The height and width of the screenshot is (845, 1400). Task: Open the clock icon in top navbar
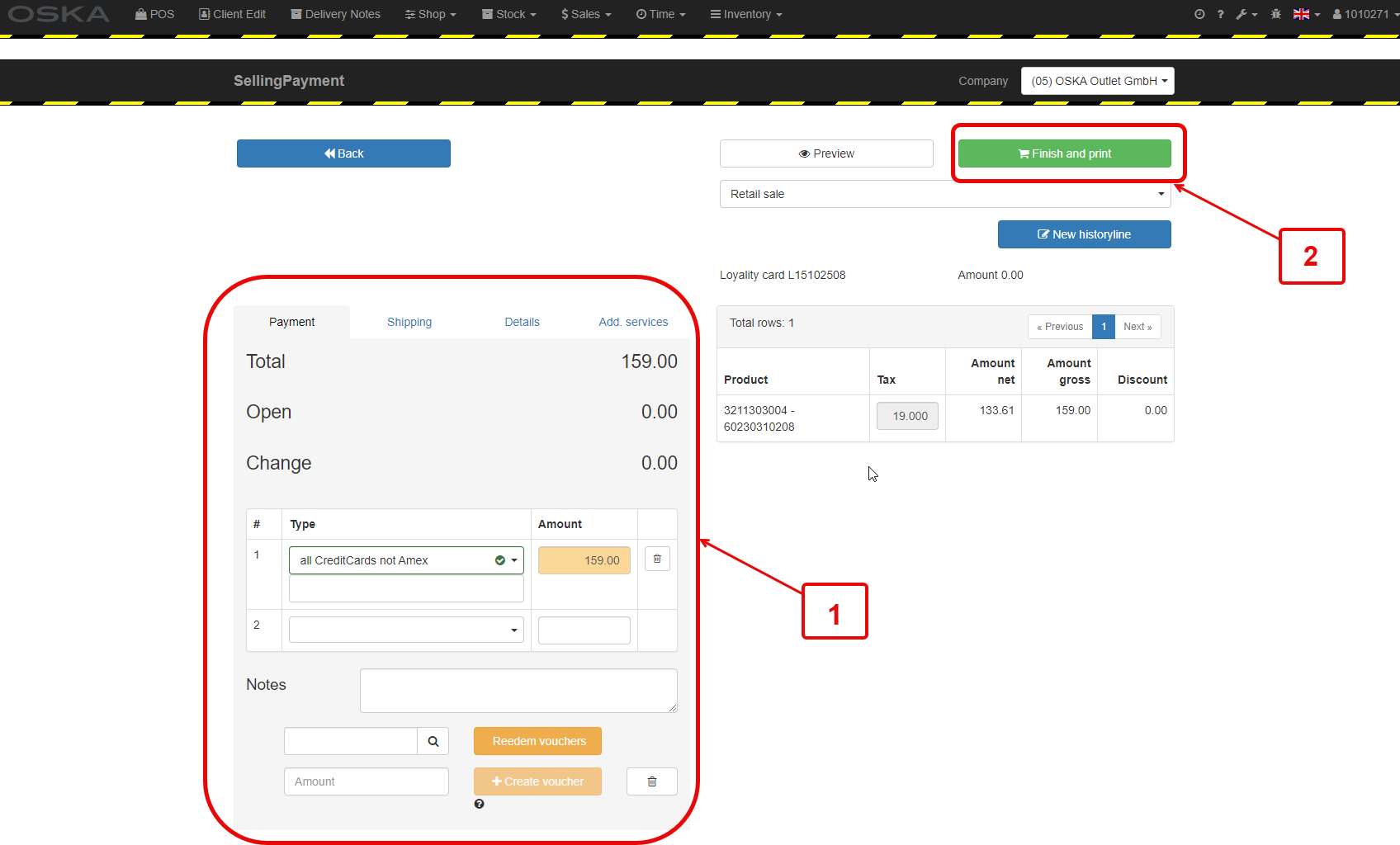(1199, 14)
